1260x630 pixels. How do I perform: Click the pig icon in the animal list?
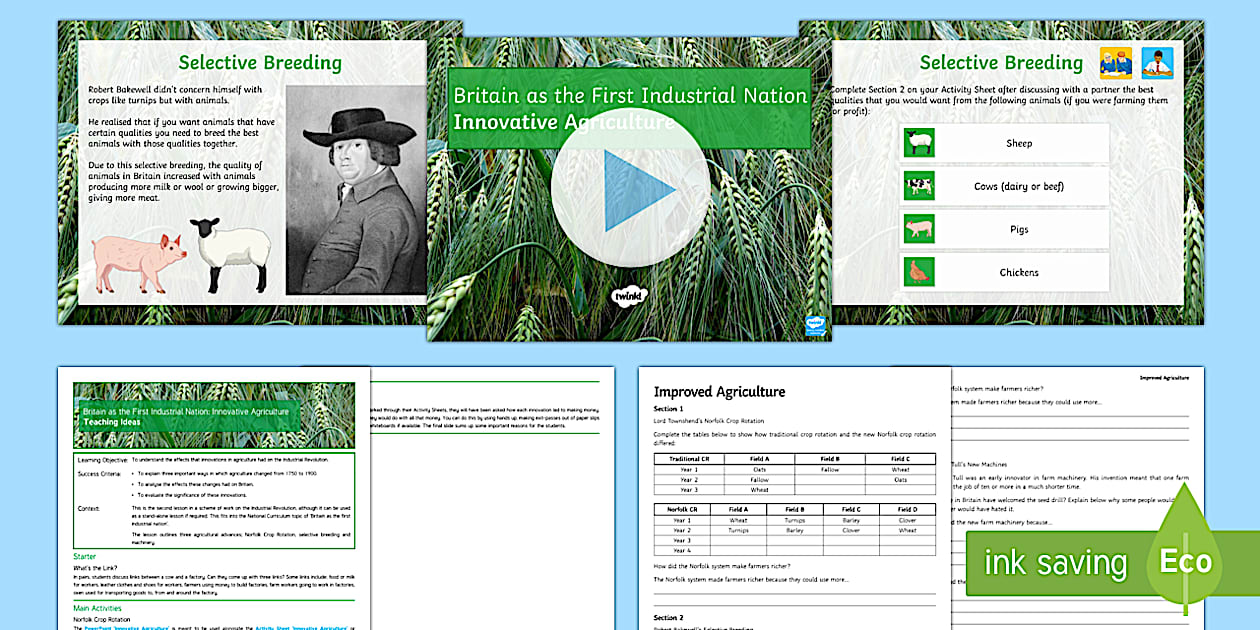pos(918,229)
